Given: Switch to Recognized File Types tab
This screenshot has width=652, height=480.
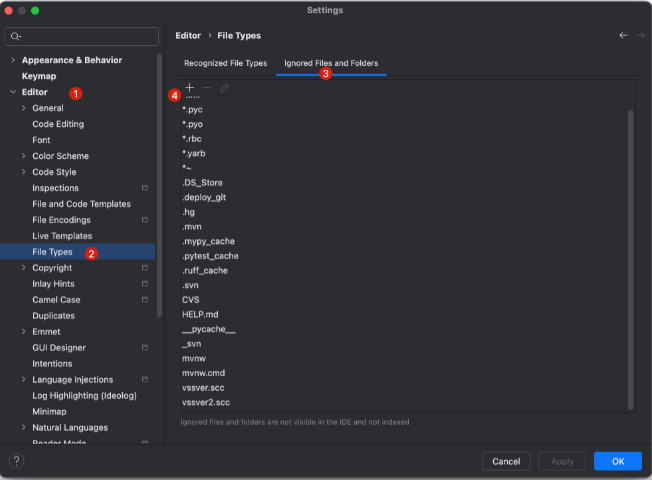Looking at the screenshot, I should [x=225, y=63].
